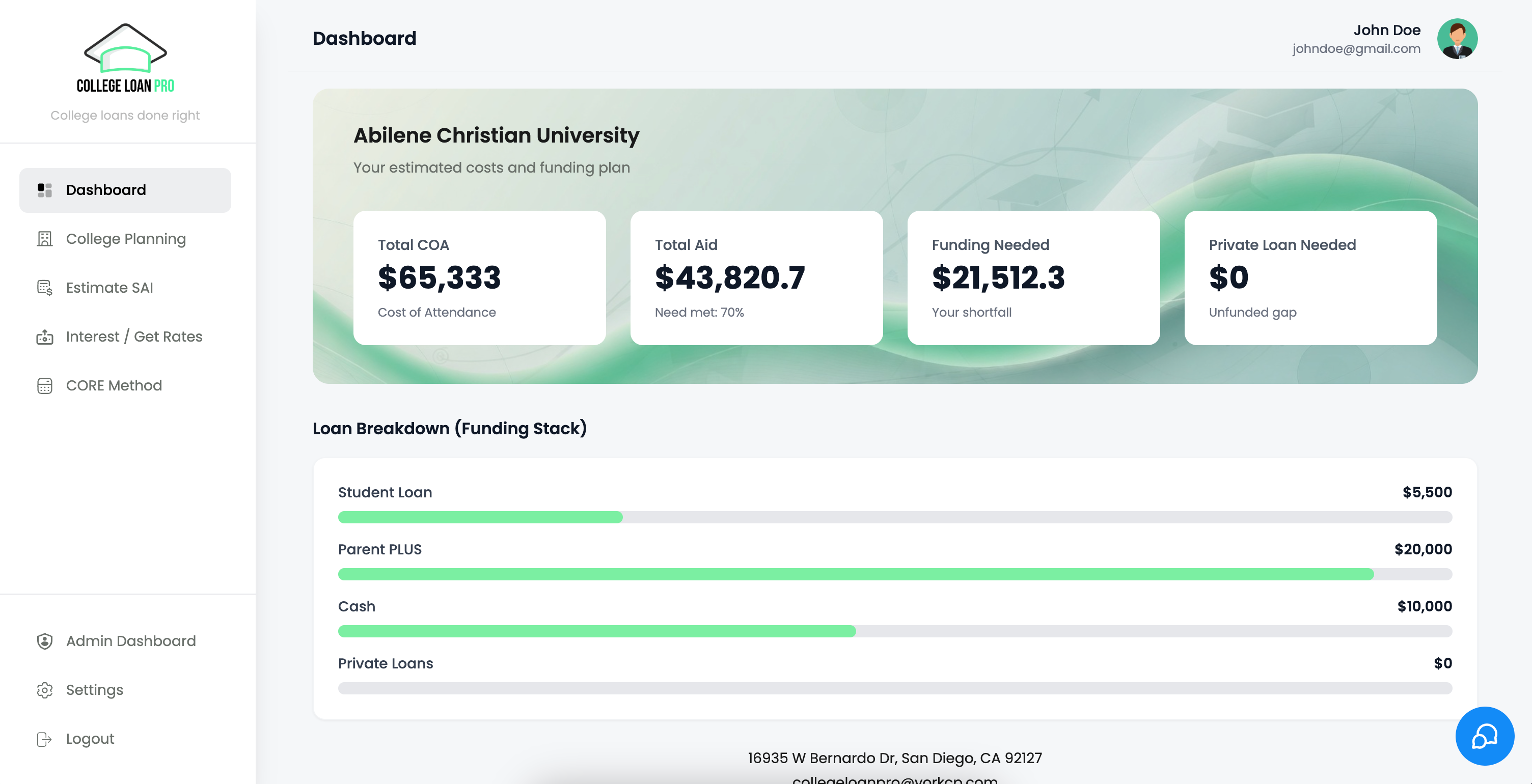Click the San Diego address in footer

[894, 759]
